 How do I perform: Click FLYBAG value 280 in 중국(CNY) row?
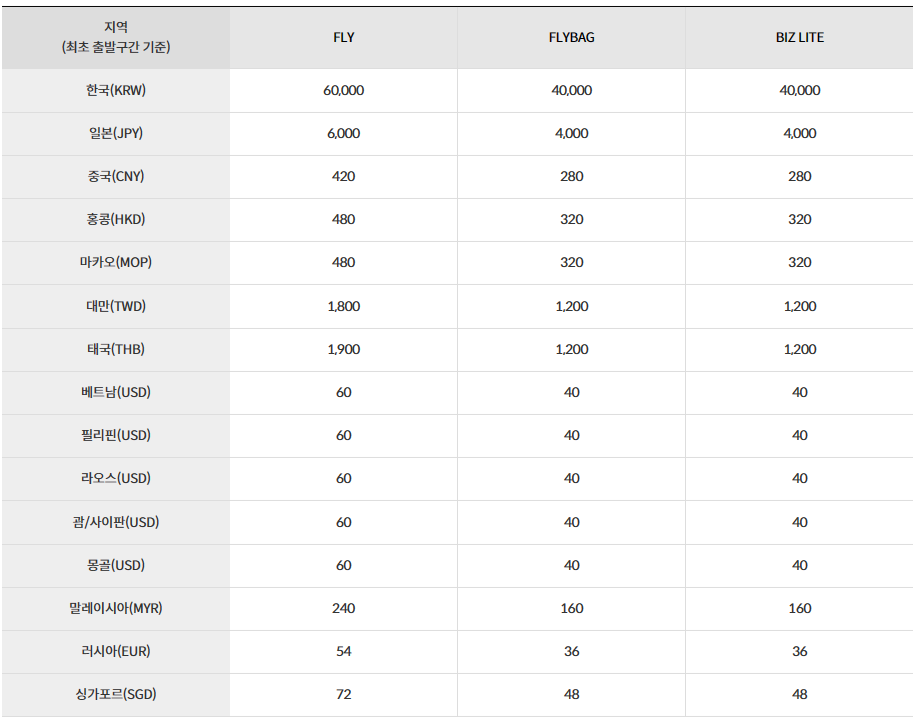click(x=571, y=176)
